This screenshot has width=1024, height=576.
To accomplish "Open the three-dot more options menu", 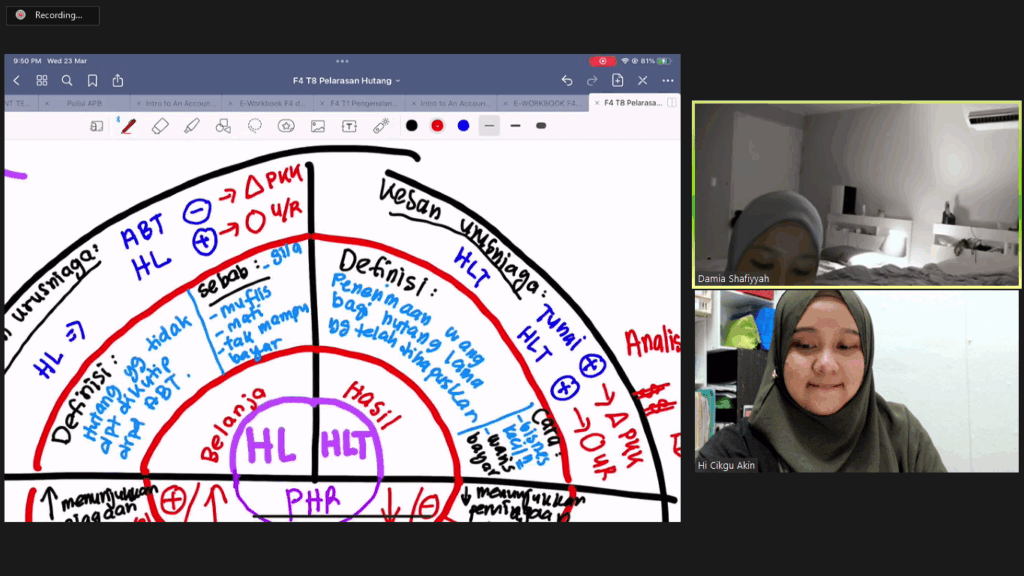I will 668,81.
